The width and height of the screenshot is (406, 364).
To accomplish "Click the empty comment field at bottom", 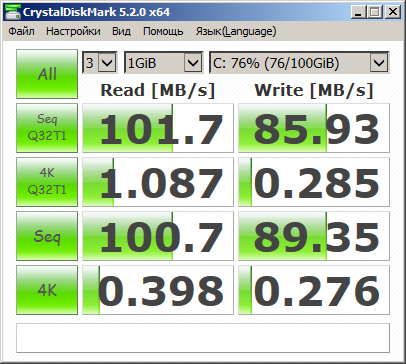I will [x=203, y=338].
